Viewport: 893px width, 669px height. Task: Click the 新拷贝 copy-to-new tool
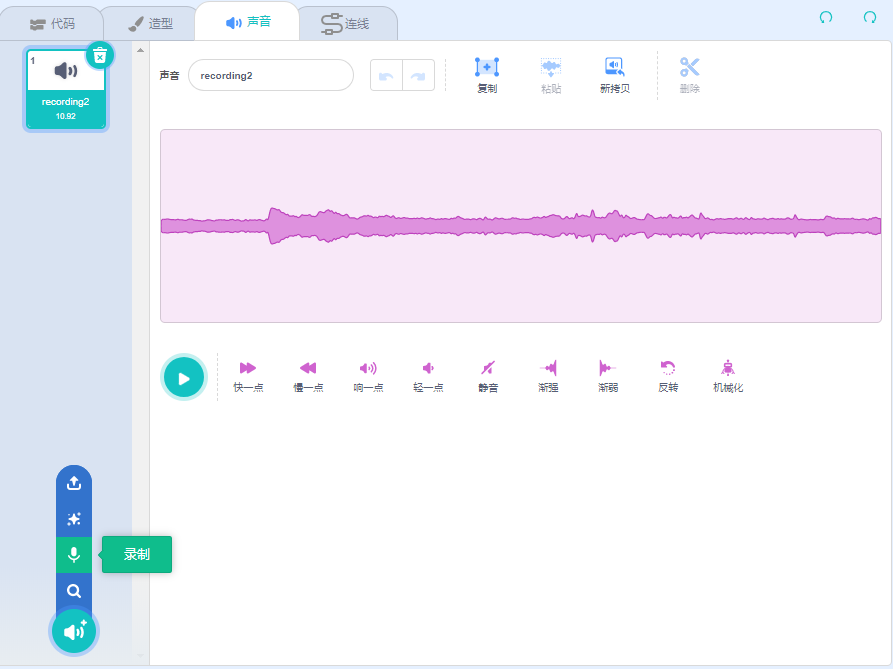pyautogui.click(x=615, y=75)
